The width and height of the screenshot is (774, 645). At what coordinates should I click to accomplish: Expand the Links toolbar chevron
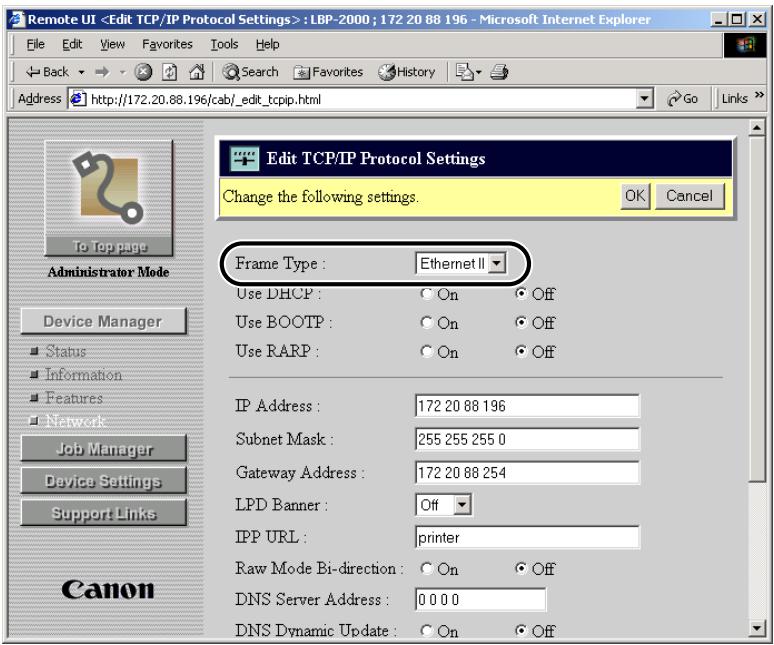click(x=759, y=95)
